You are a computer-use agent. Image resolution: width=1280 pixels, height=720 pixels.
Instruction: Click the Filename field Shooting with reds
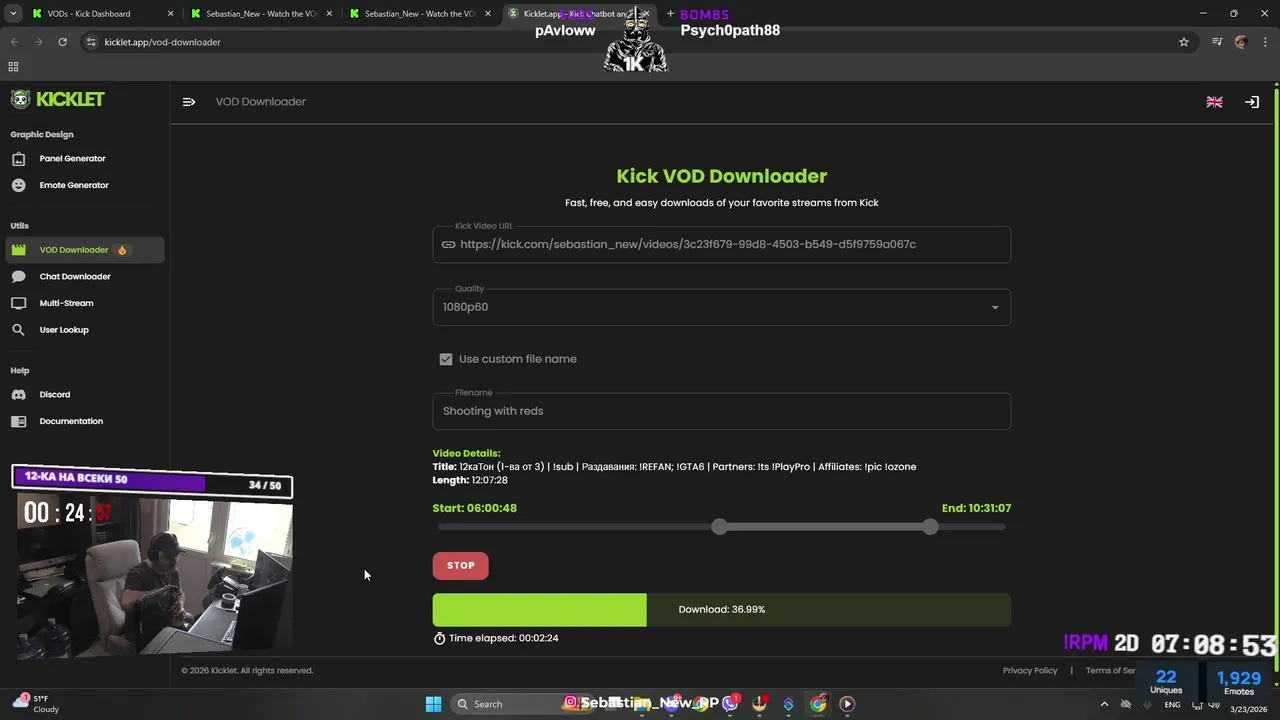721,411
